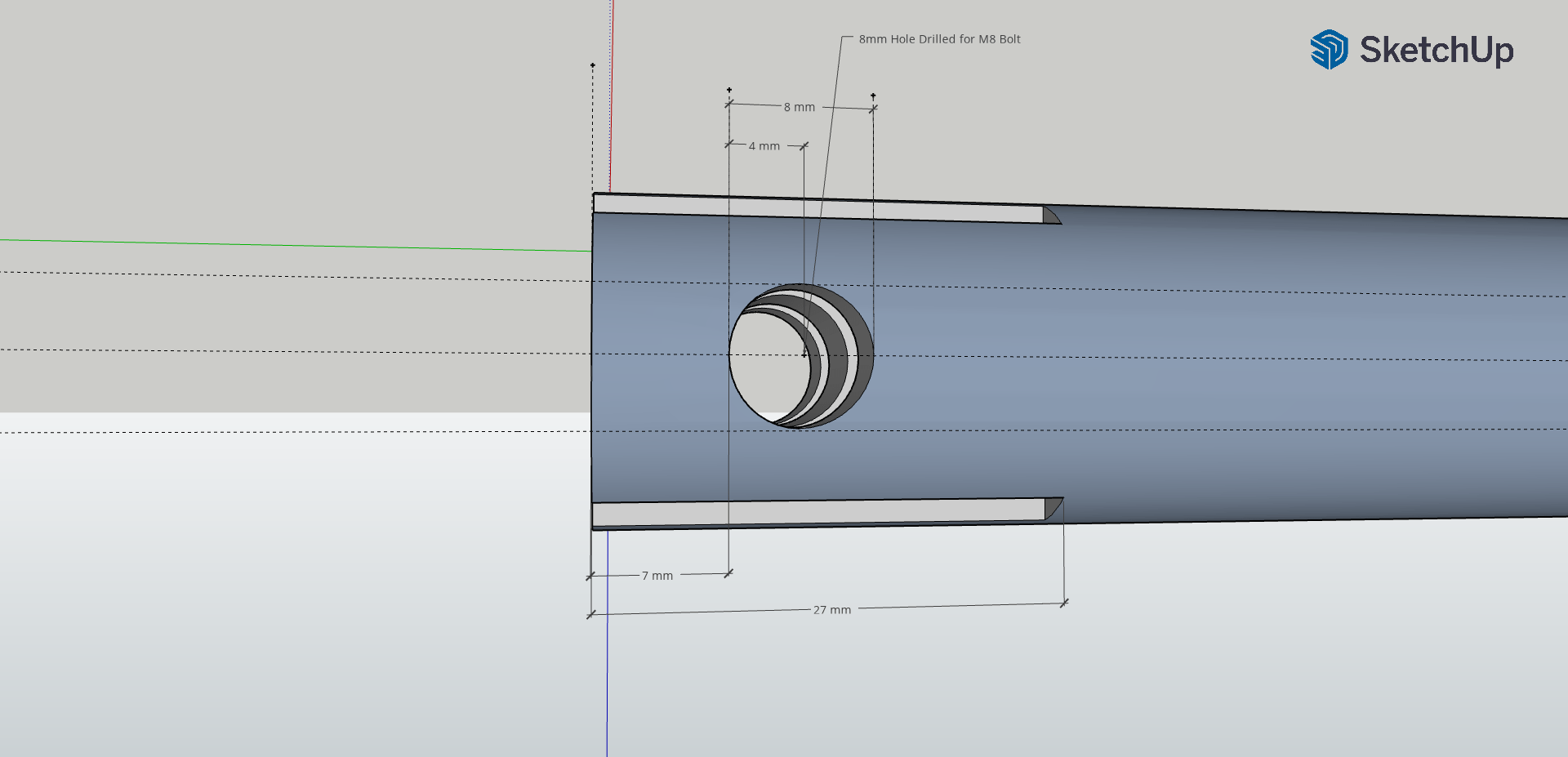Select the '7 mm' dimension label

coord(657,575)
